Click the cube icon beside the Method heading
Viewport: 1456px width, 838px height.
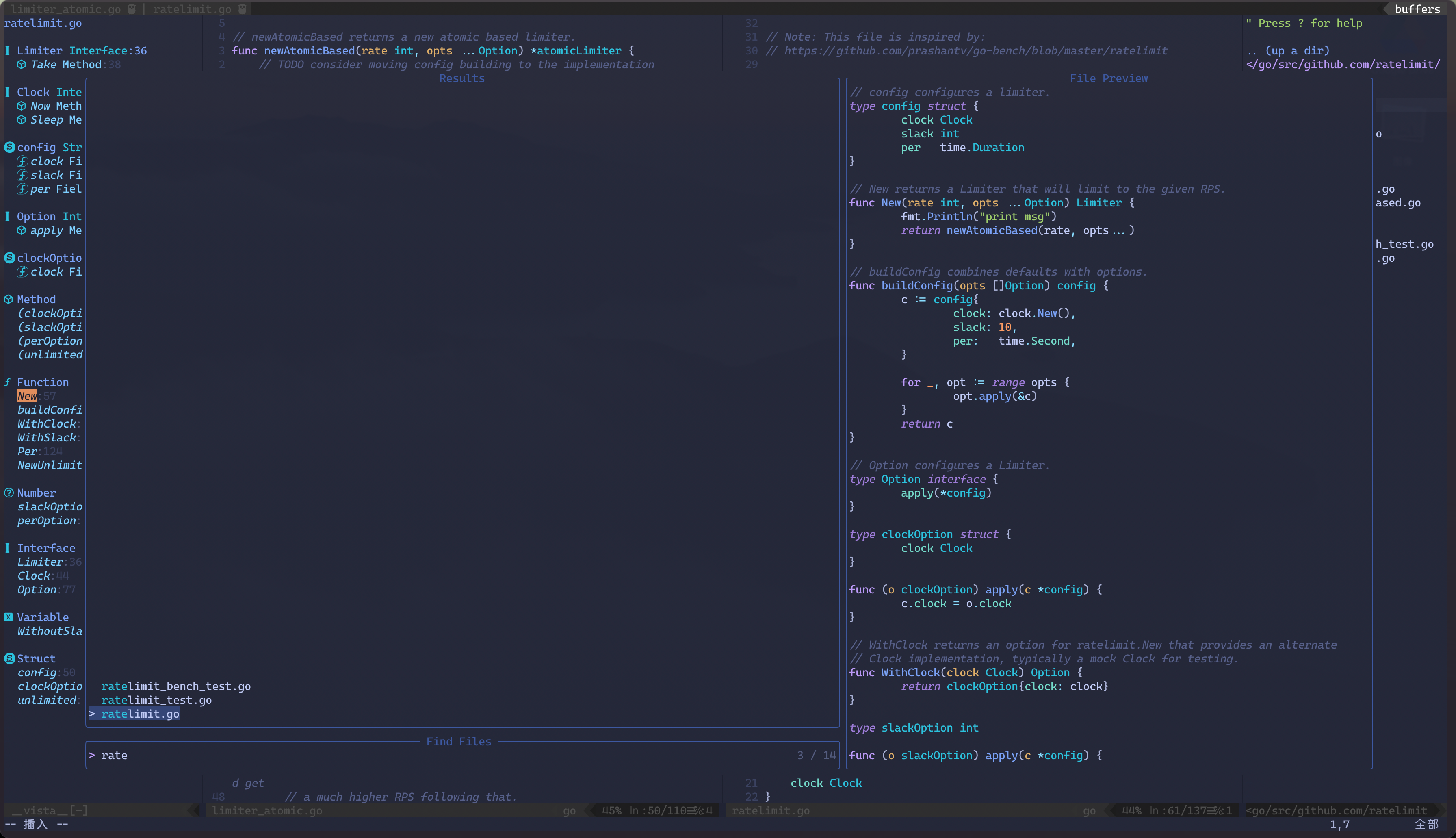click(9, 299)
